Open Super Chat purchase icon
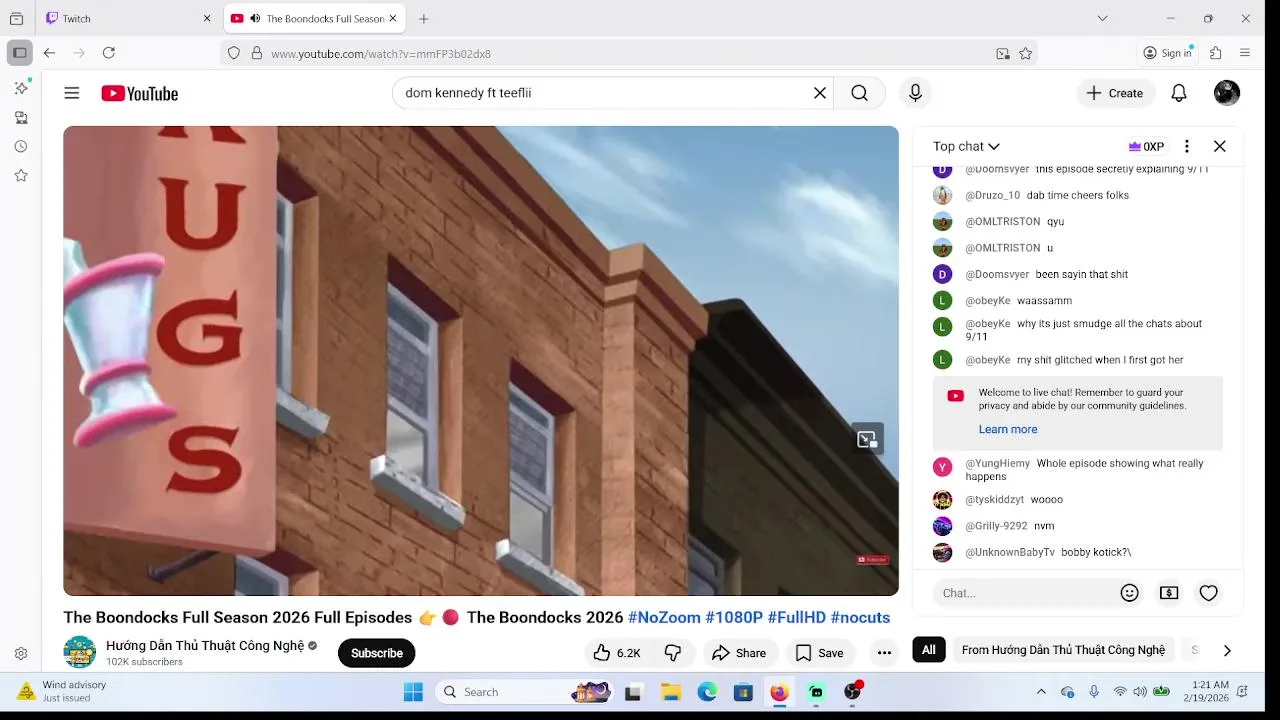 click(1169, 593)
